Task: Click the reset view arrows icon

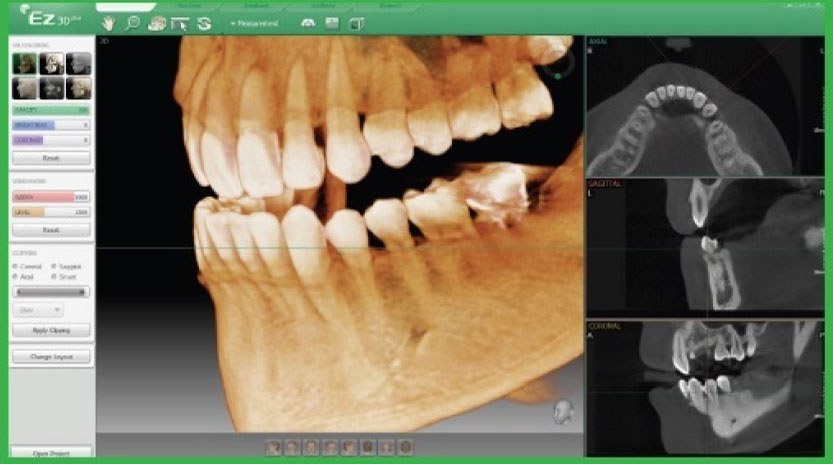Action: tap(204, 23)
